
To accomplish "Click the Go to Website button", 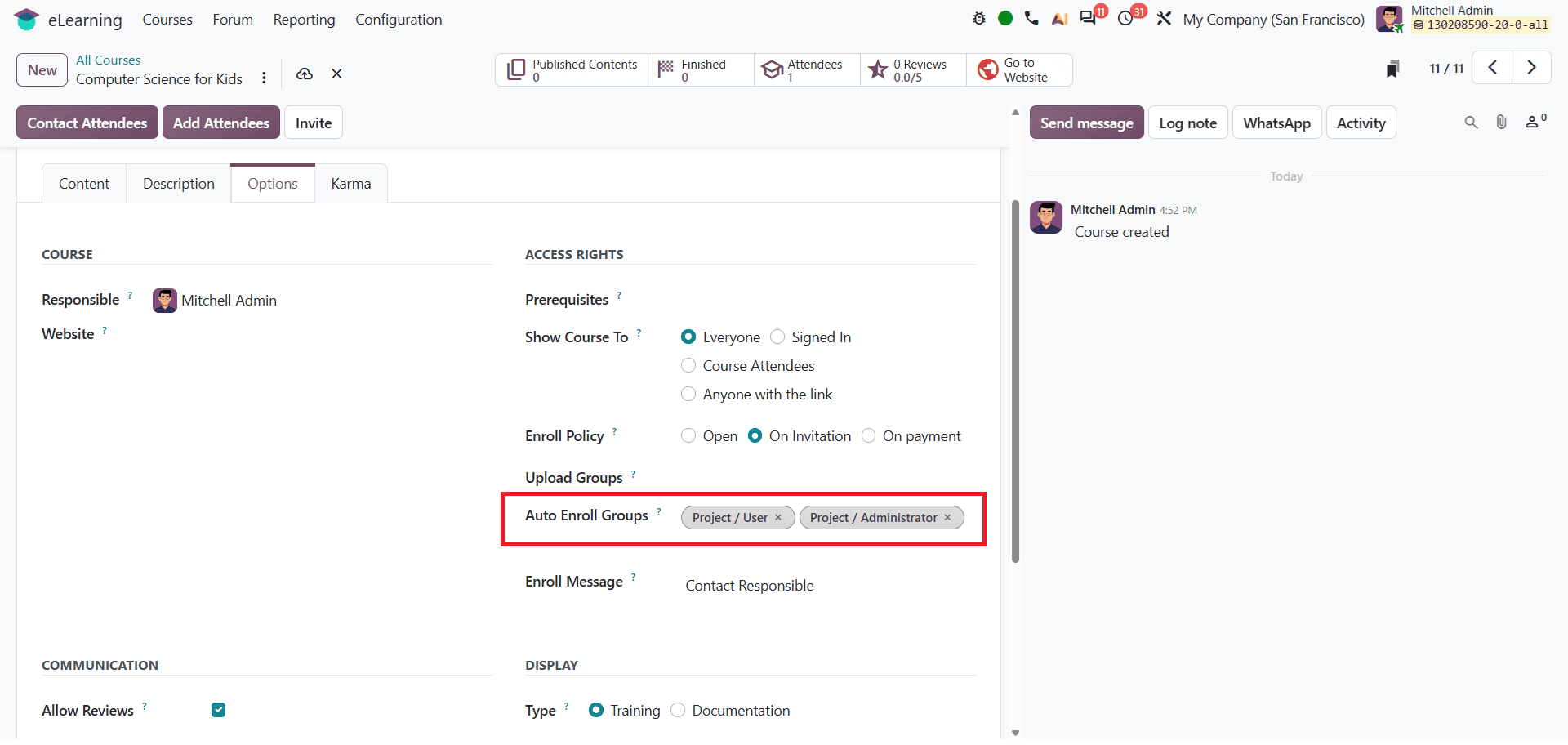I will (x=1019, y=70).
